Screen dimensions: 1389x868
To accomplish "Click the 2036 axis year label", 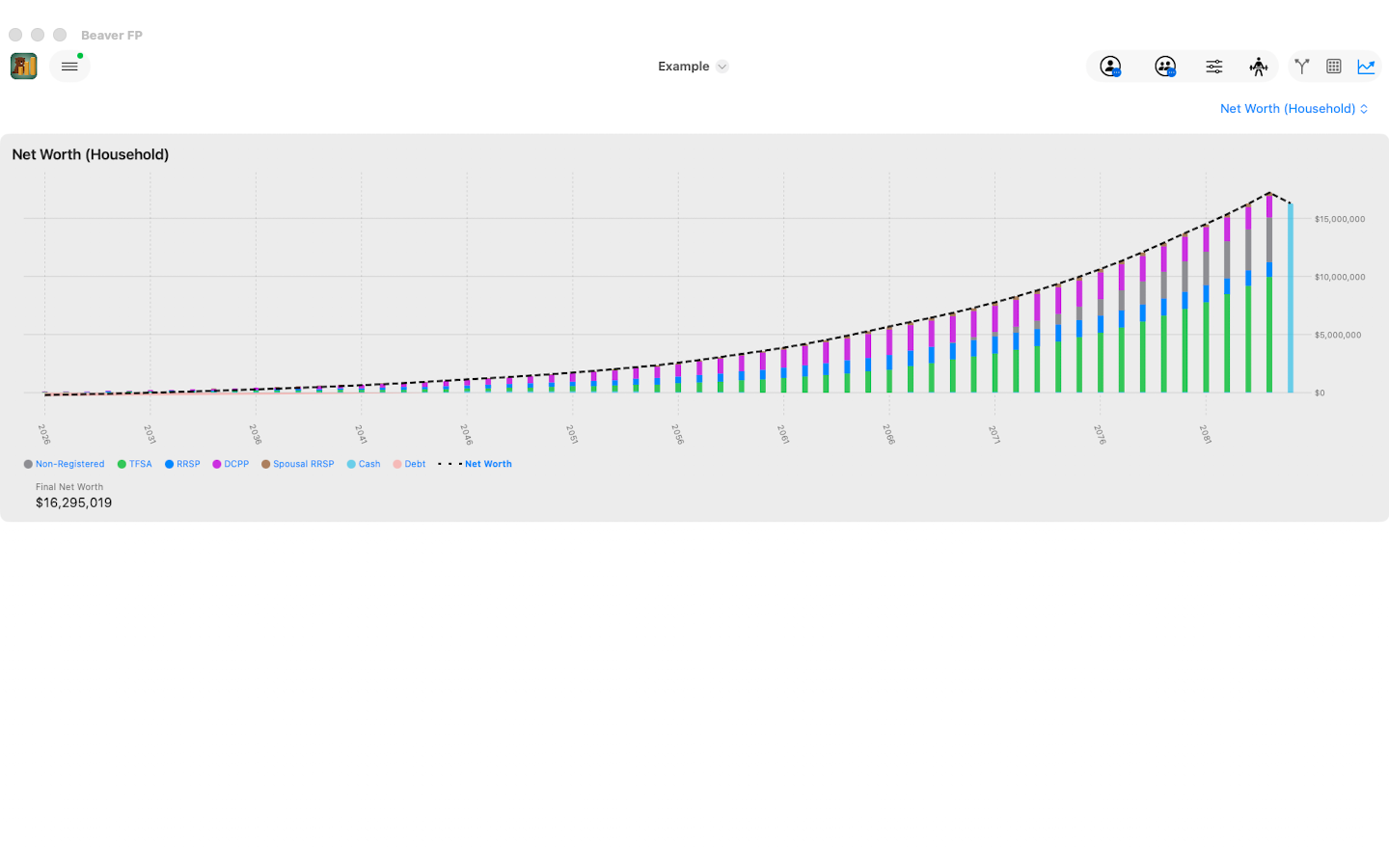I will pyautogui.click(x=256, y=435).
